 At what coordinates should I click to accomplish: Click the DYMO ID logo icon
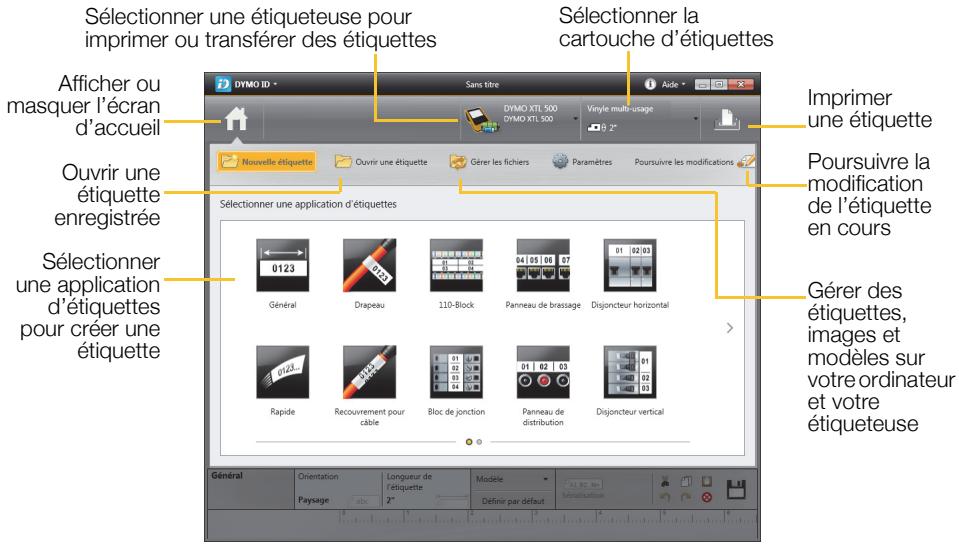[x=223, y=84]
